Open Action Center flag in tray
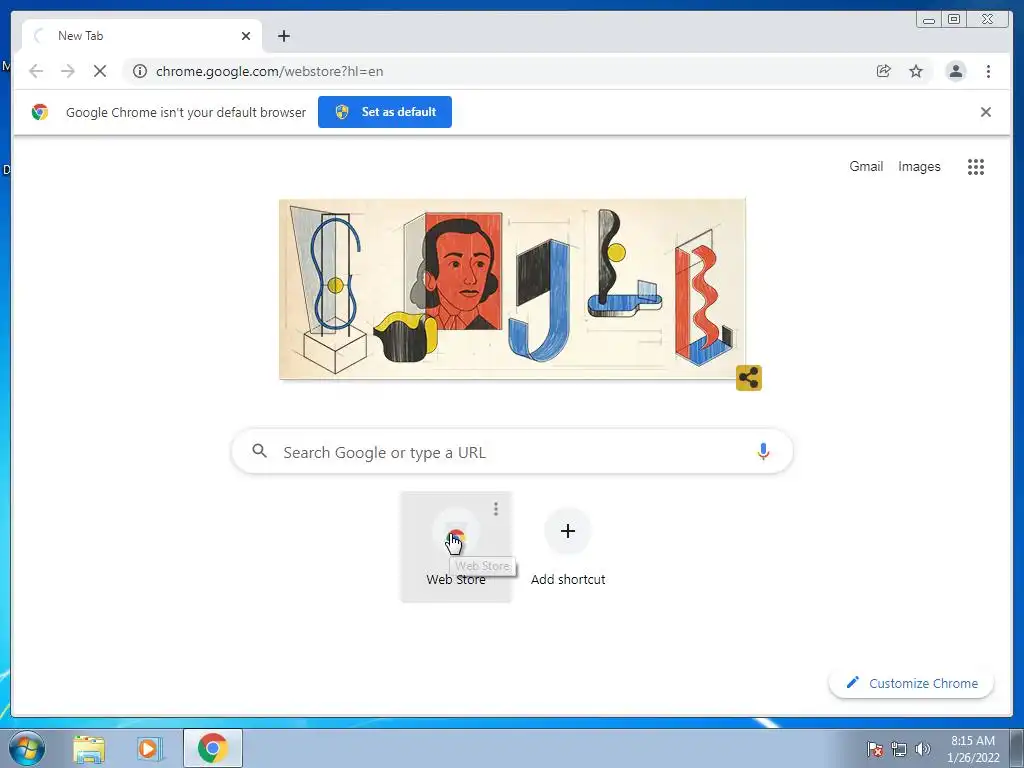 tap(874, 749)
